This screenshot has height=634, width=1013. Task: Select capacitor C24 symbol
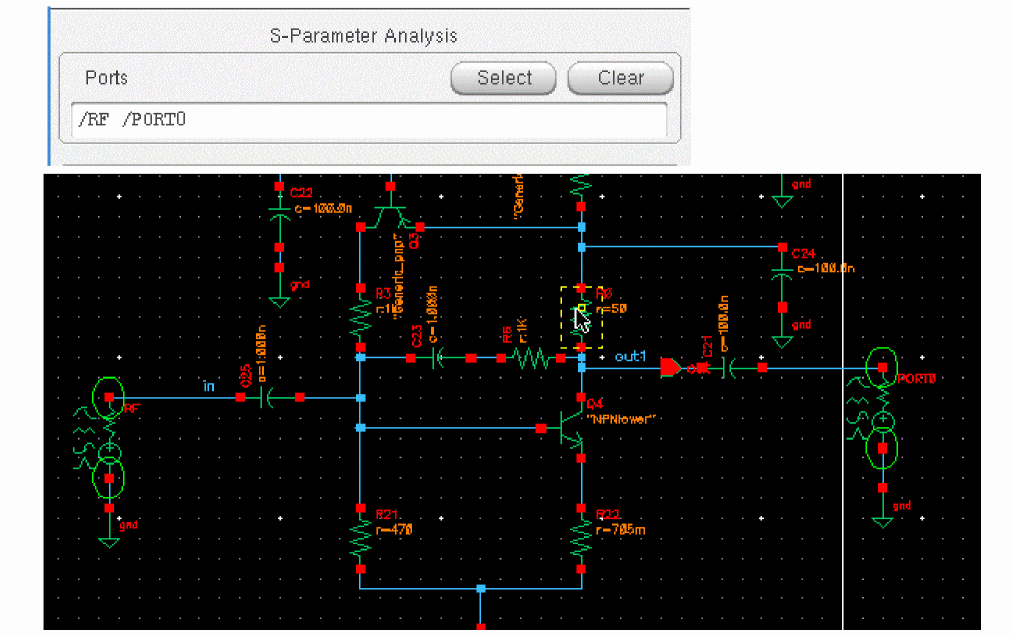tap(782, 277)
